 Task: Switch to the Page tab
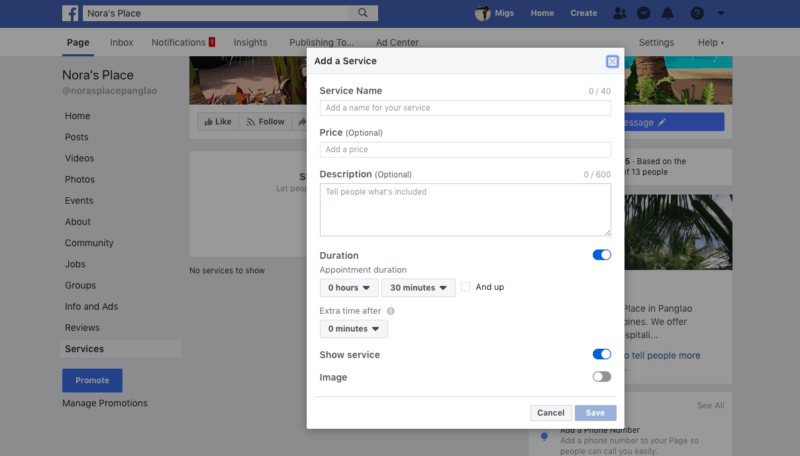pos(78,42)
